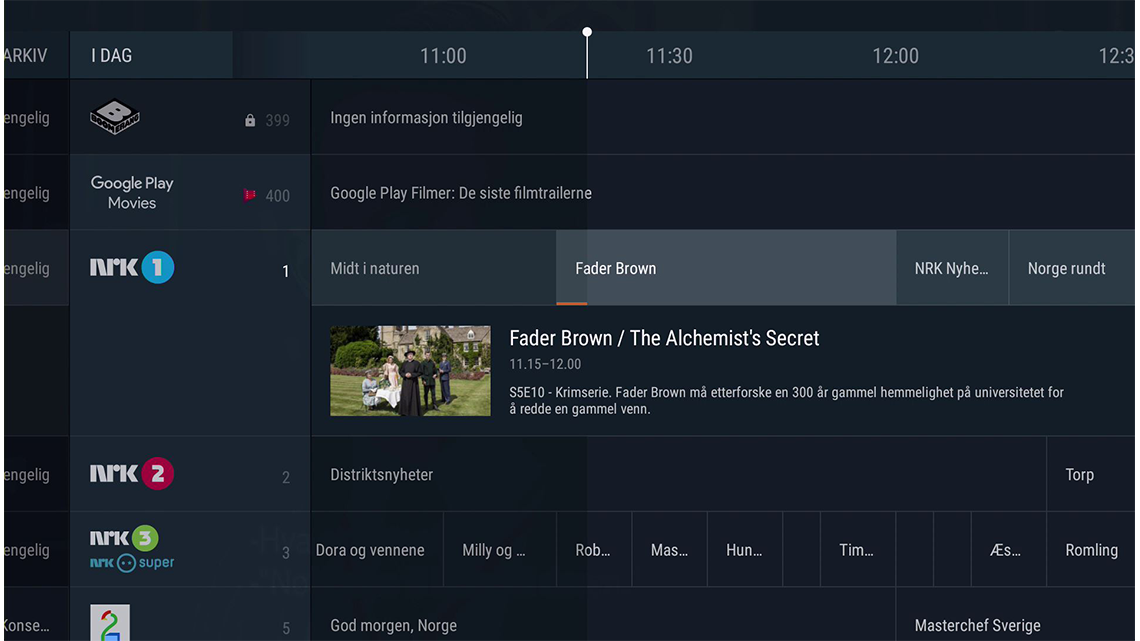The image size is (1140, 641).
Task: Click the current time marker on the timeline
Action: point(587,31)
